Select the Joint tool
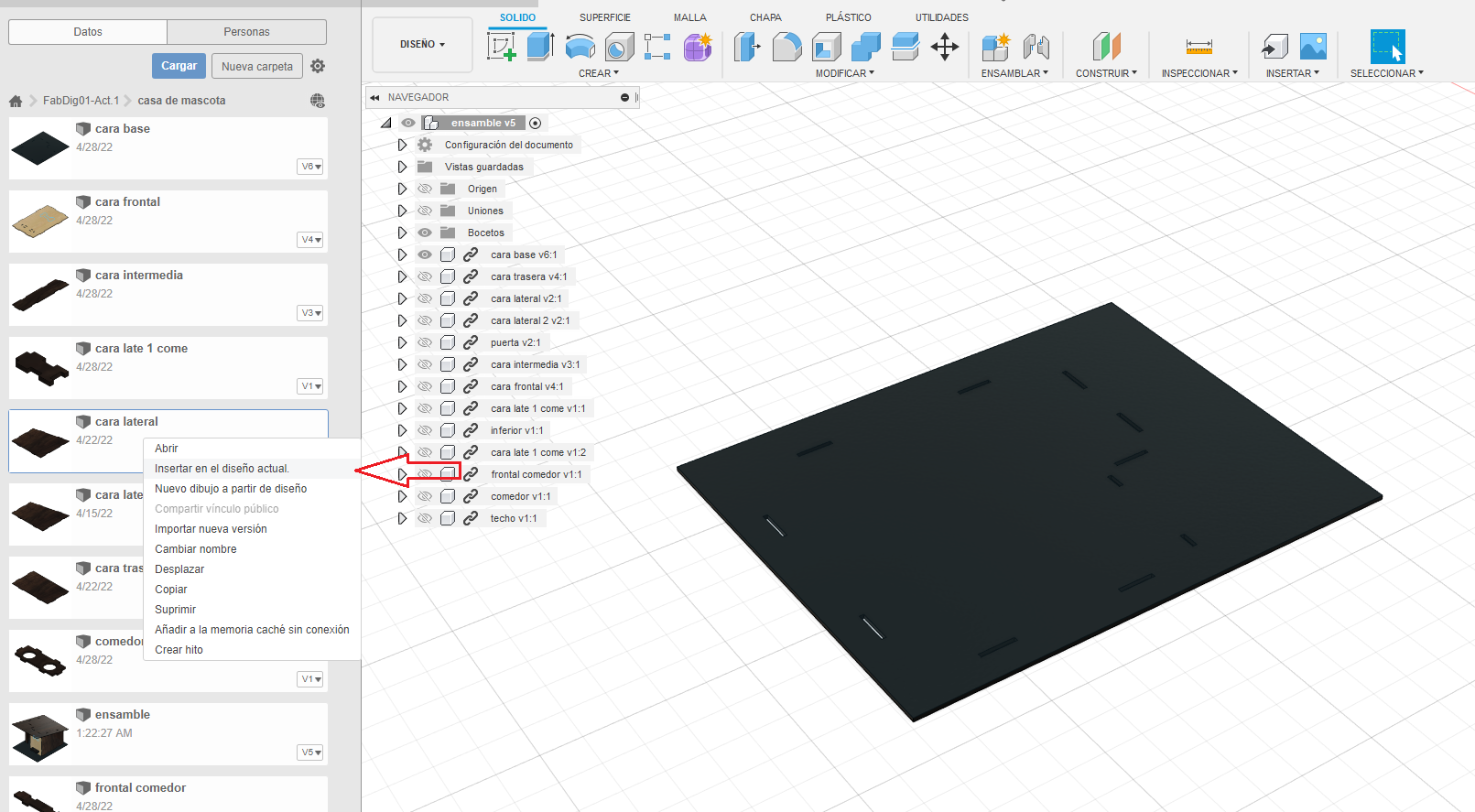This screenshot has height=812, width=1475. [x=1036, y=46]
